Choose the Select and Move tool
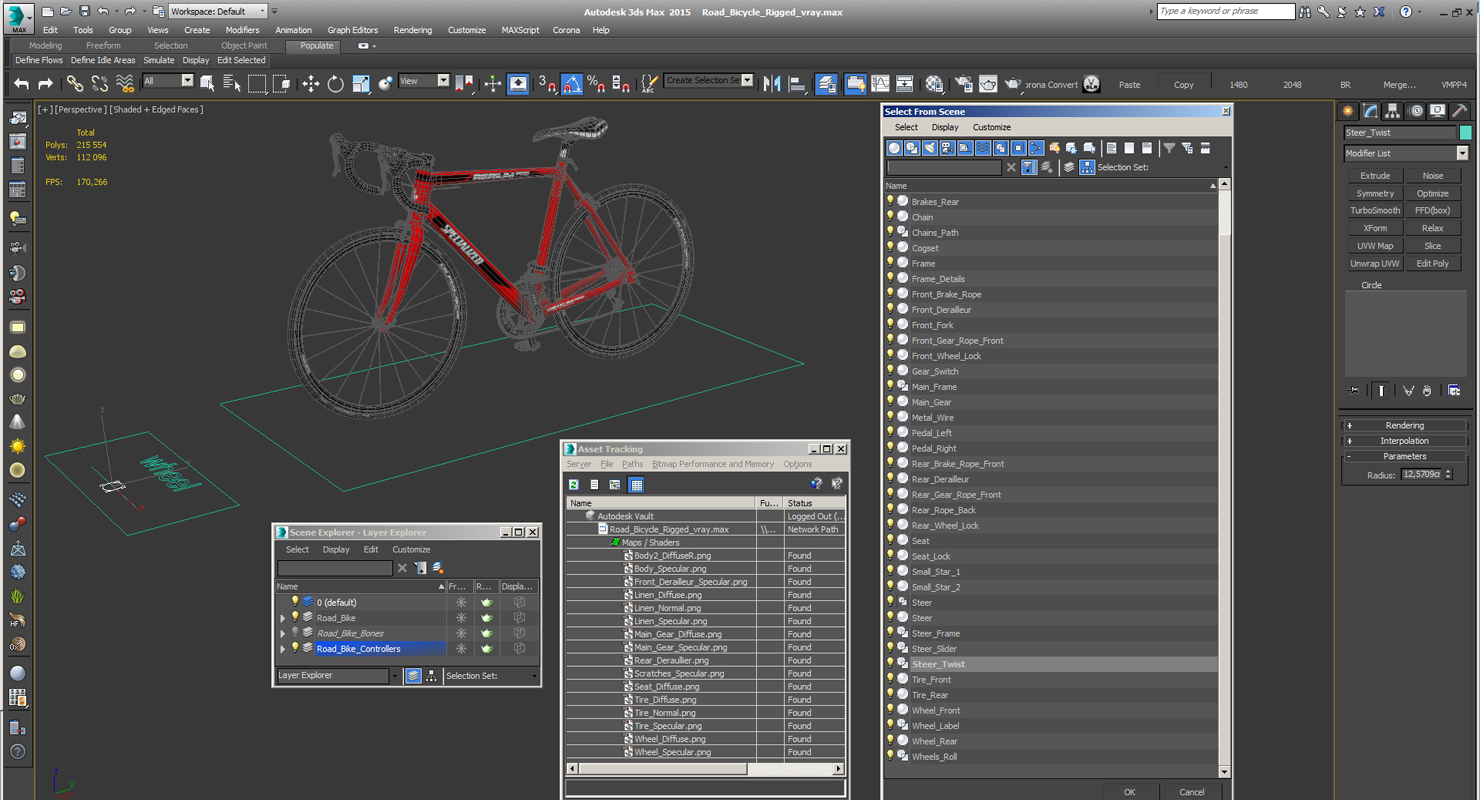The image size is (1480, 800). [x=311, y=84]
